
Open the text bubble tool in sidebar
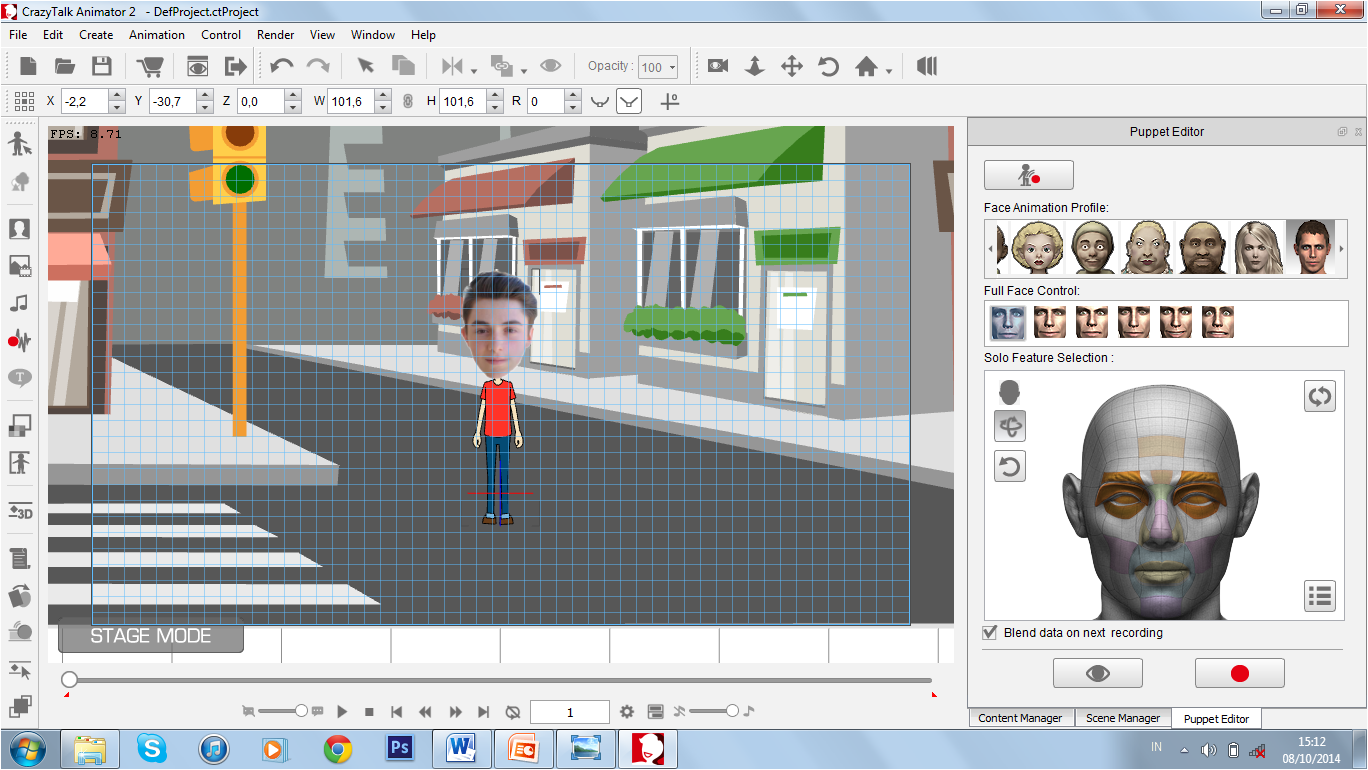(x=20, y=378)
